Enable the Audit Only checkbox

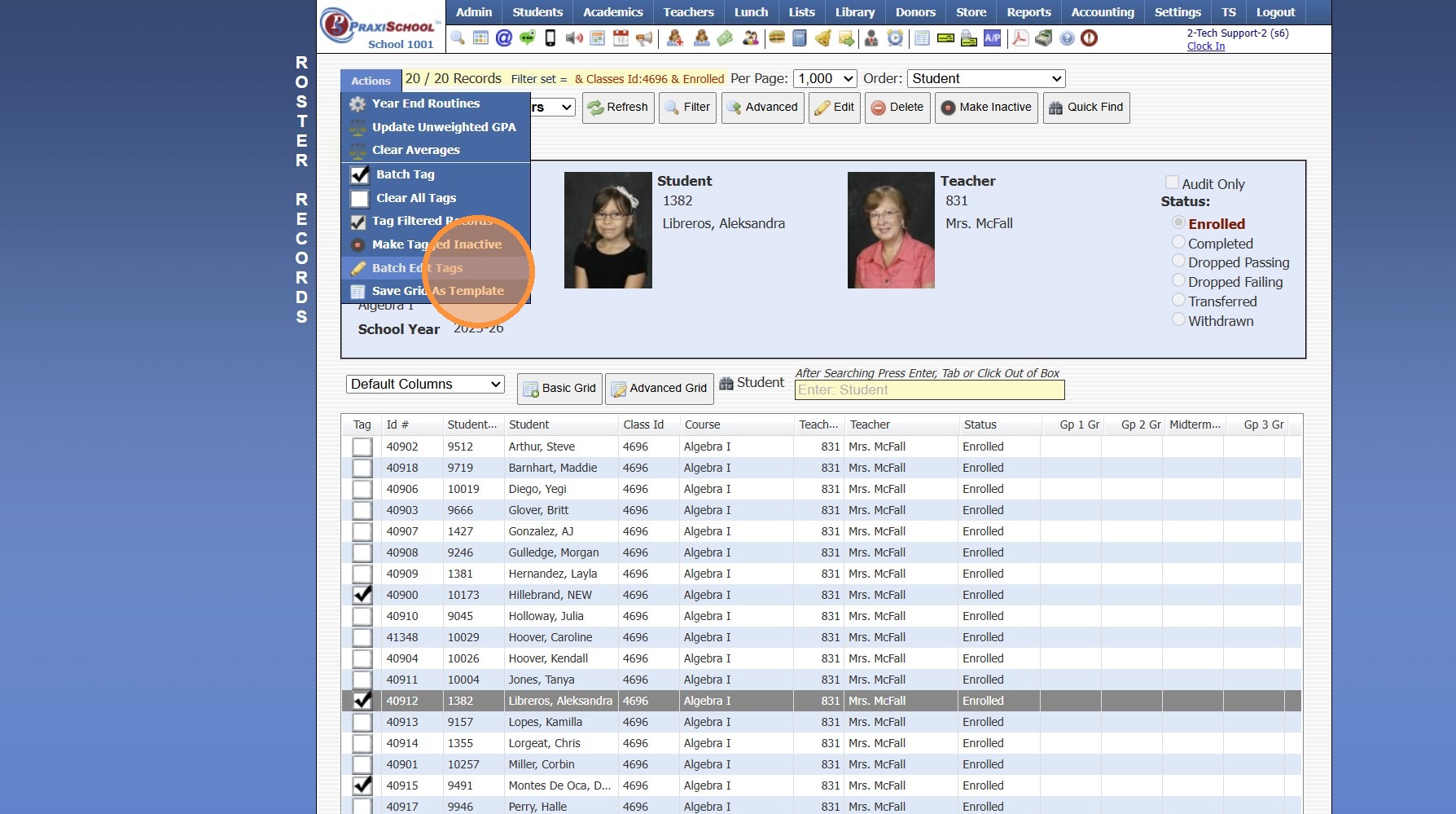(x=1172, y=183)
